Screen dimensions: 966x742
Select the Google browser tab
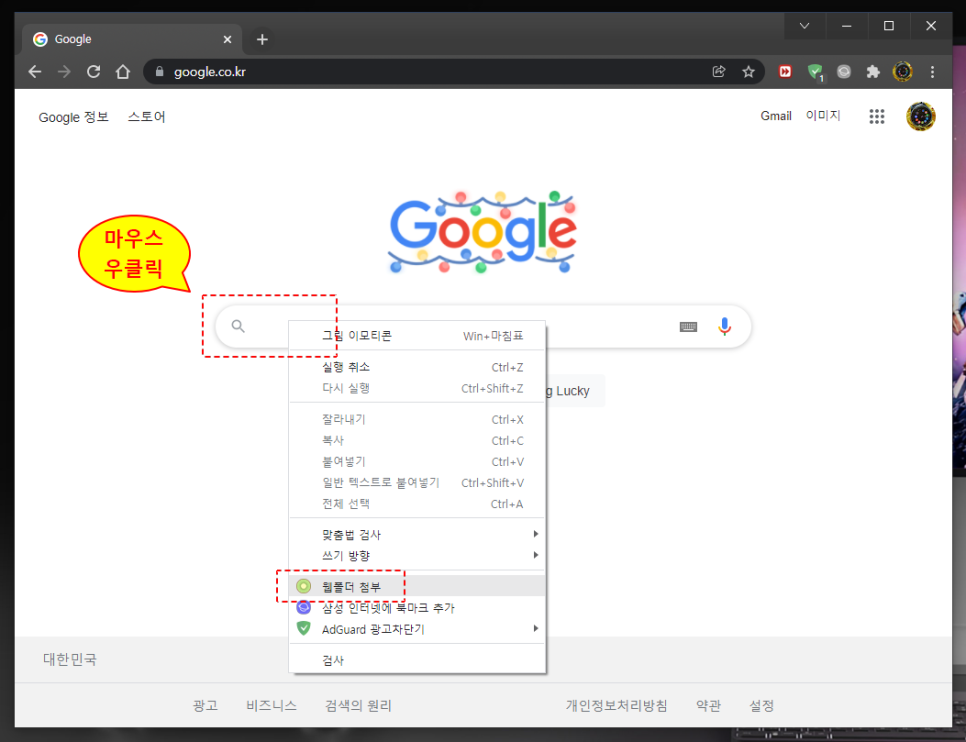132,39
